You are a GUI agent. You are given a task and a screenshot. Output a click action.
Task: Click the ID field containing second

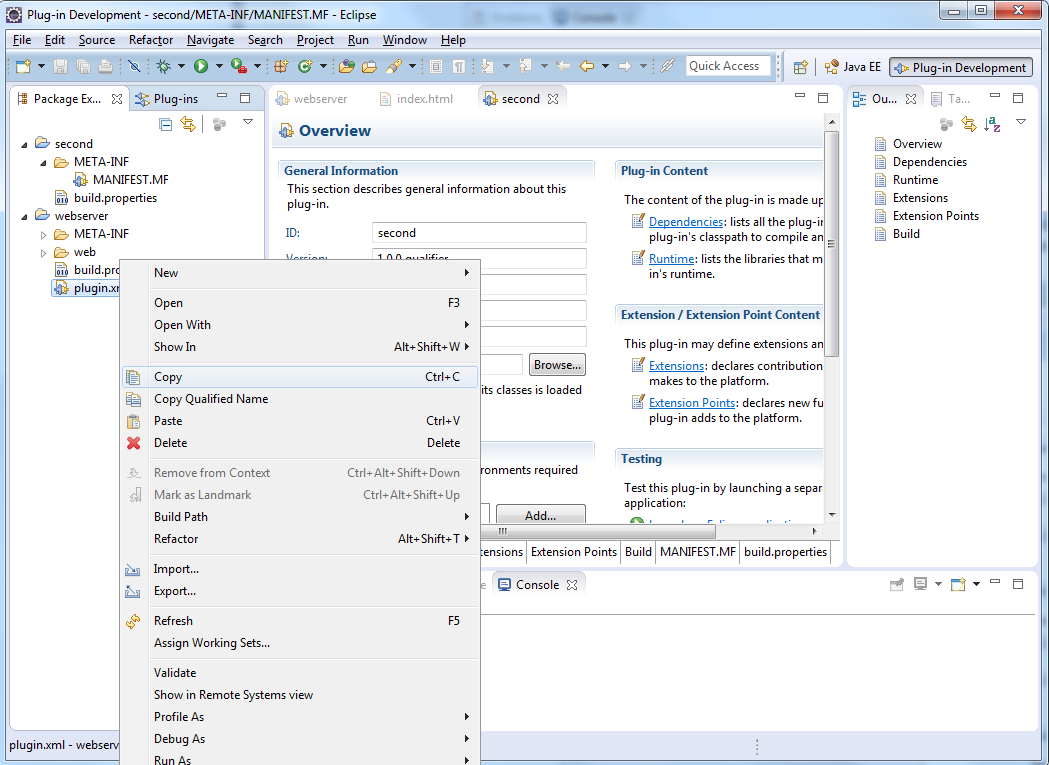click(x=479, y=232)
